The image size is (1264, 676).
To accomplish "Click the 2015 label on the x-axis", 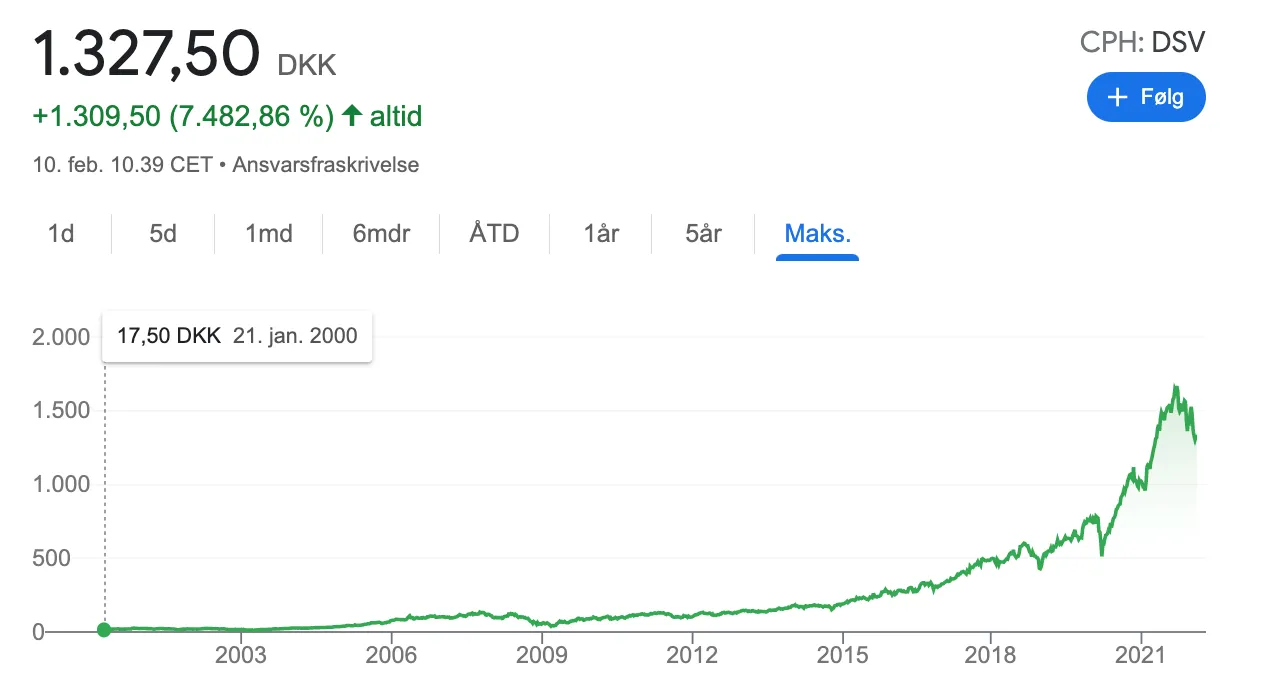I will [842, 655].
